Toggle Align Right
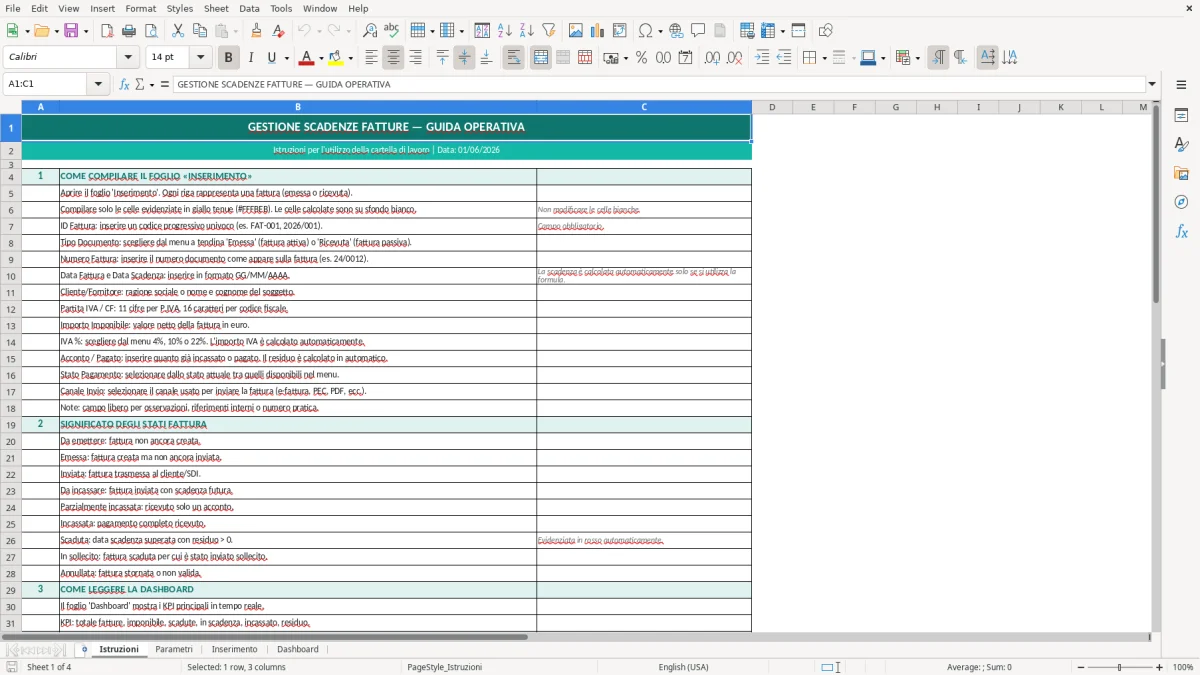 (415, 58)
